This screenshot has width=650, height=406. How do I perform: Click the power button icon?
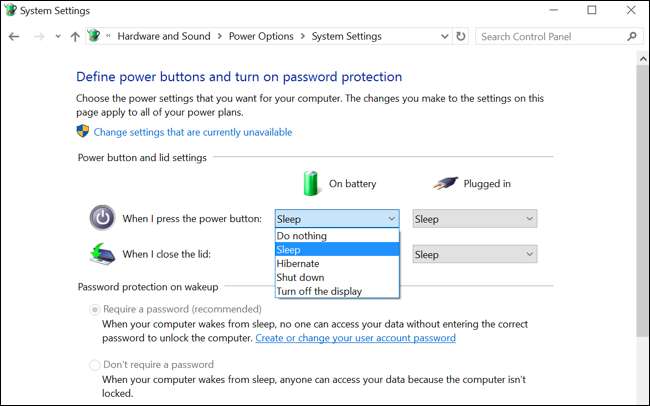tap(103, 218)
